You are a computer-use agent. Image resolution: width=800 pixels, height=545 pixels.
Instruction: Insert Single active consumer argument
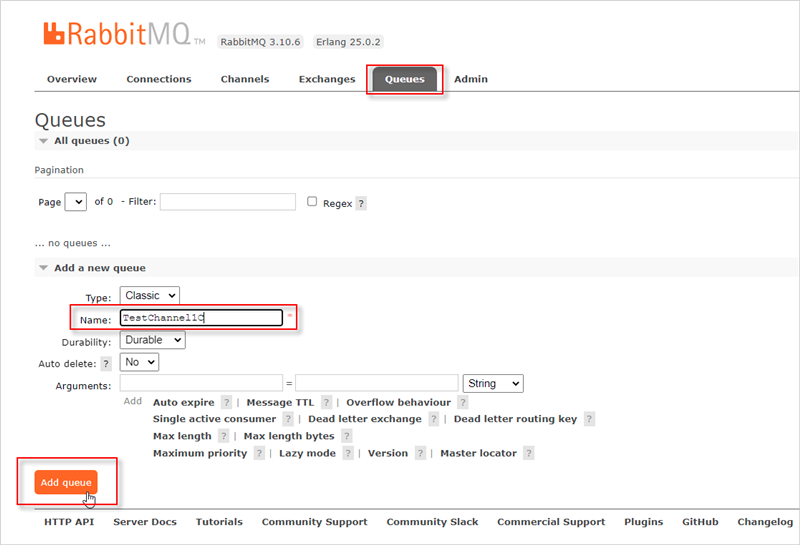coord(214,419)
